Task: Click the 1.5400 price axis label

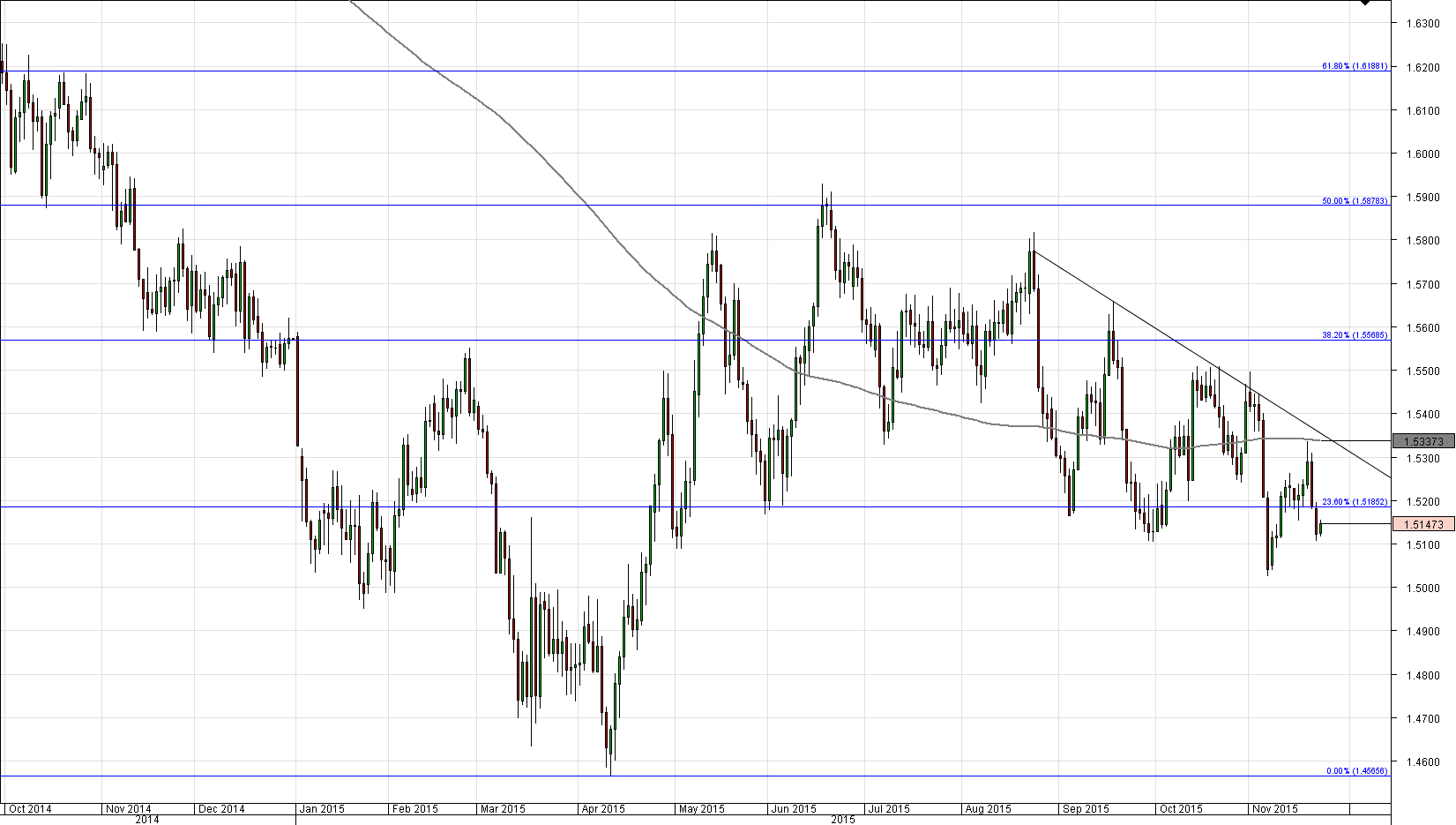Action: tap(1422, 415)
